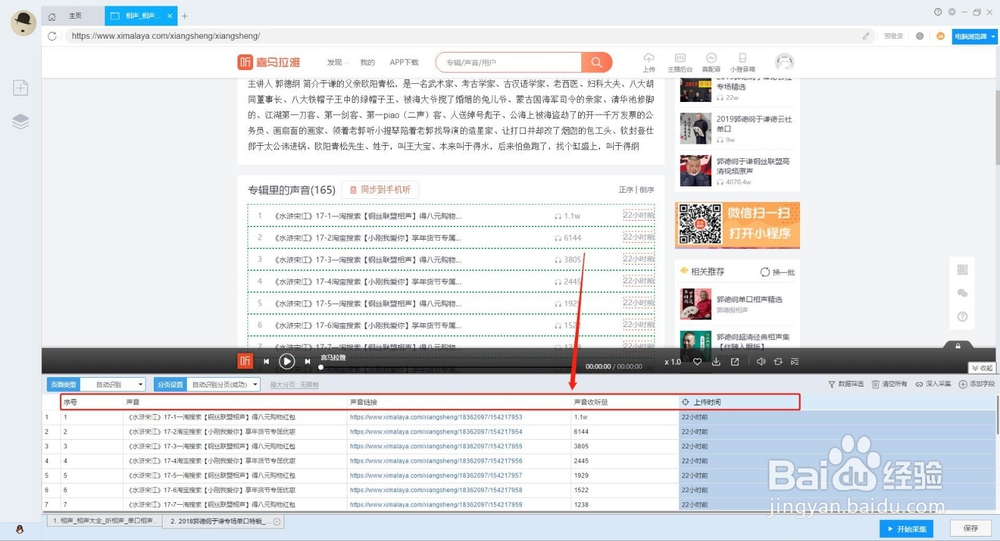Switch to bottom tab 2 2018郭德纲于谦专场

pyautogui.click(x=224, y=521)
